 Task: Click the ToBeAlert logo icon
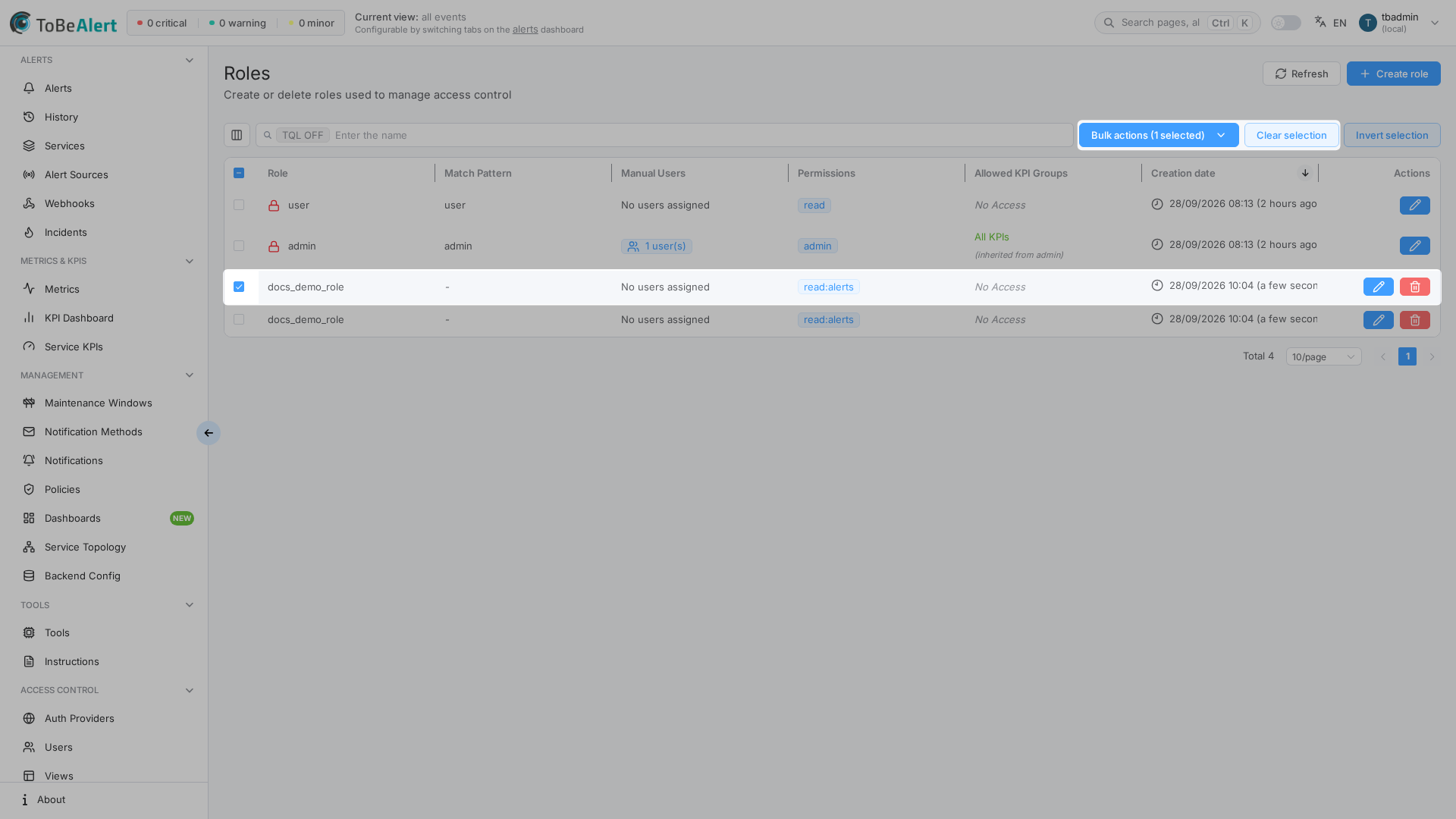(x=20, y=23)
